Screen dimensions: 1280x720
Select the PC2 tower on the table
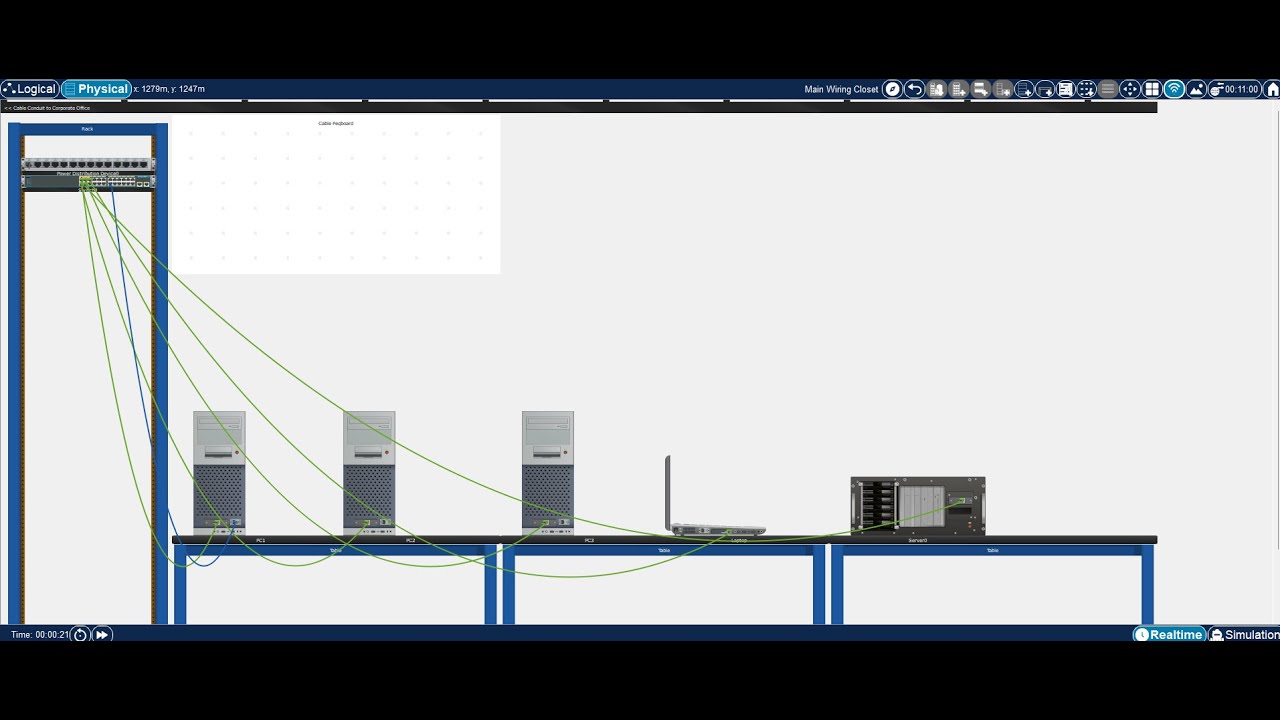coord(369,473)
